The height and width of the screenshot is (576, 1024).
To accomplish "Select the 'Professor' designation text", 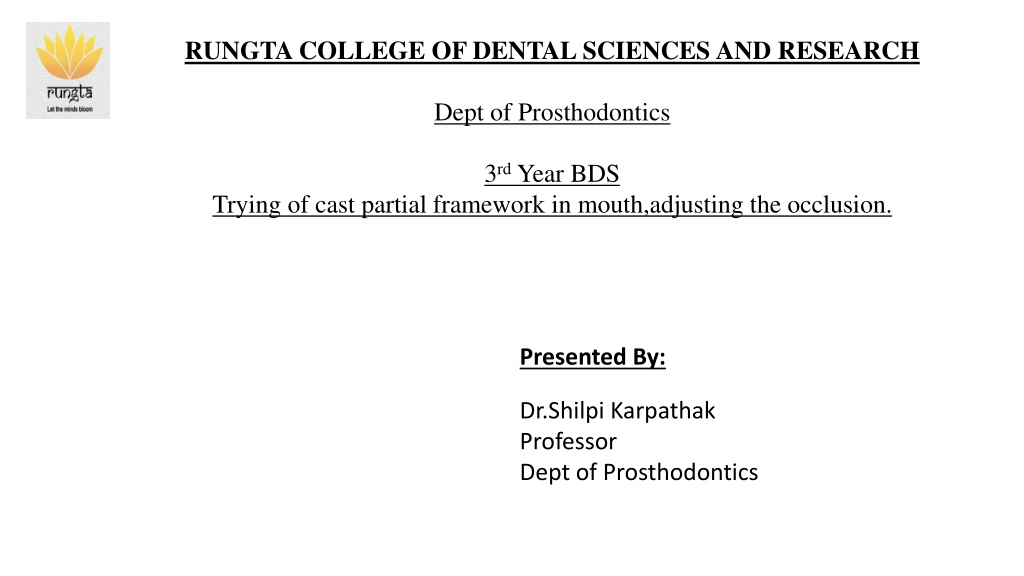I will coord(568,441).
